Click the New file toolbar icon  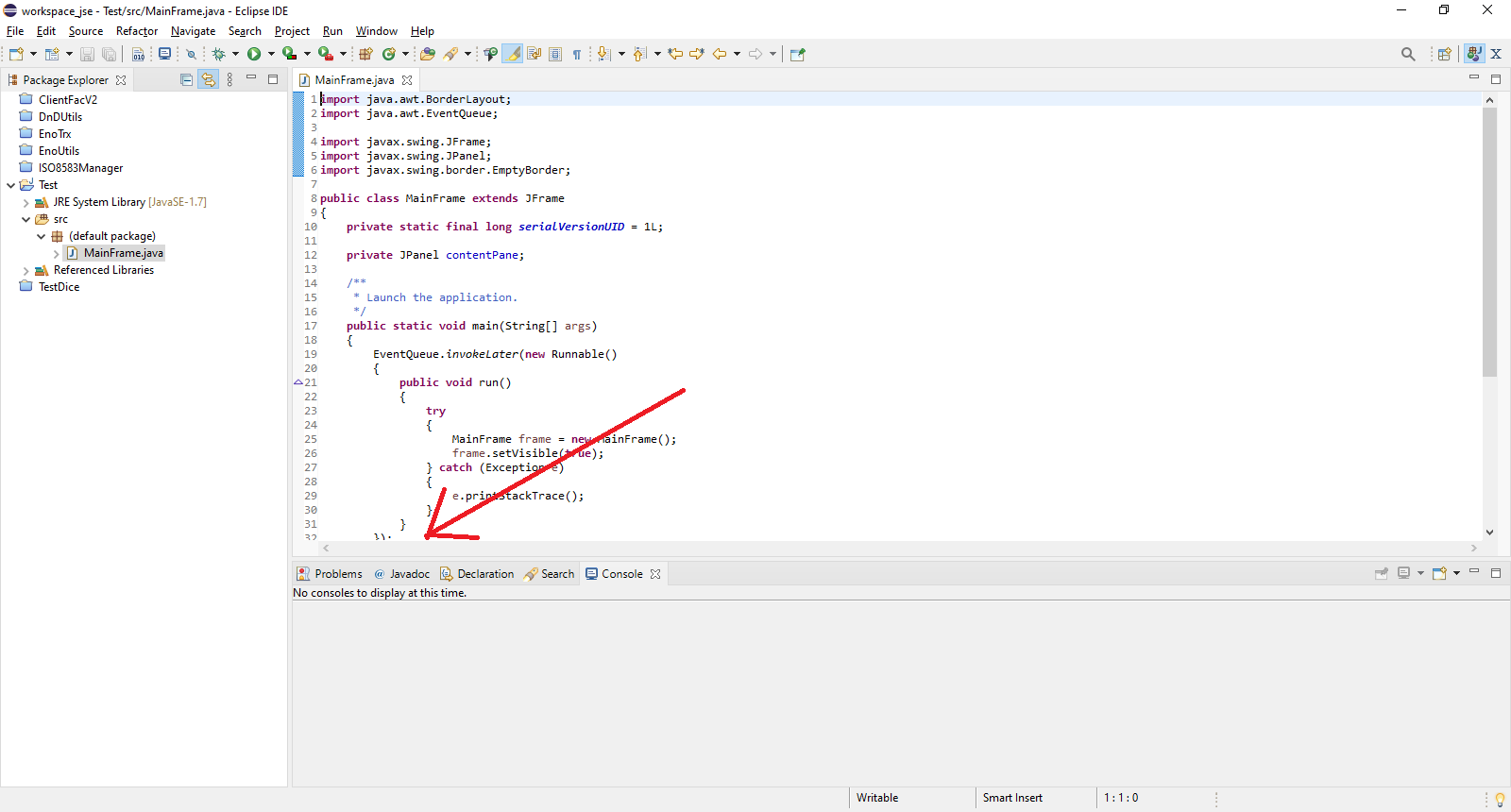pos(16,54)
